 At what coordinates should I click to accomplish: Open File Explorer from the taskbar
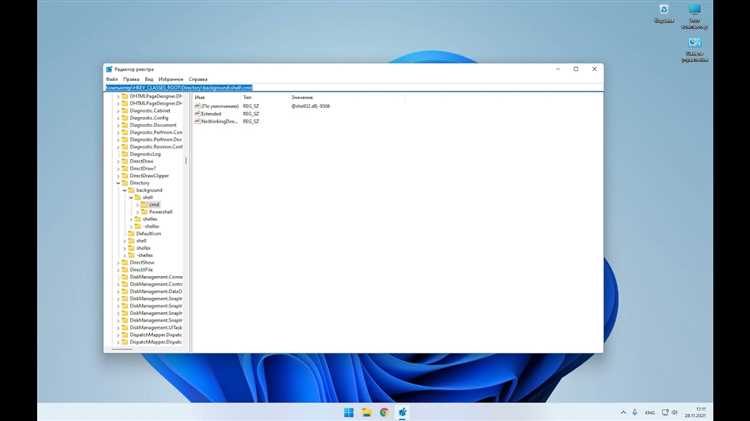(366, 412)
